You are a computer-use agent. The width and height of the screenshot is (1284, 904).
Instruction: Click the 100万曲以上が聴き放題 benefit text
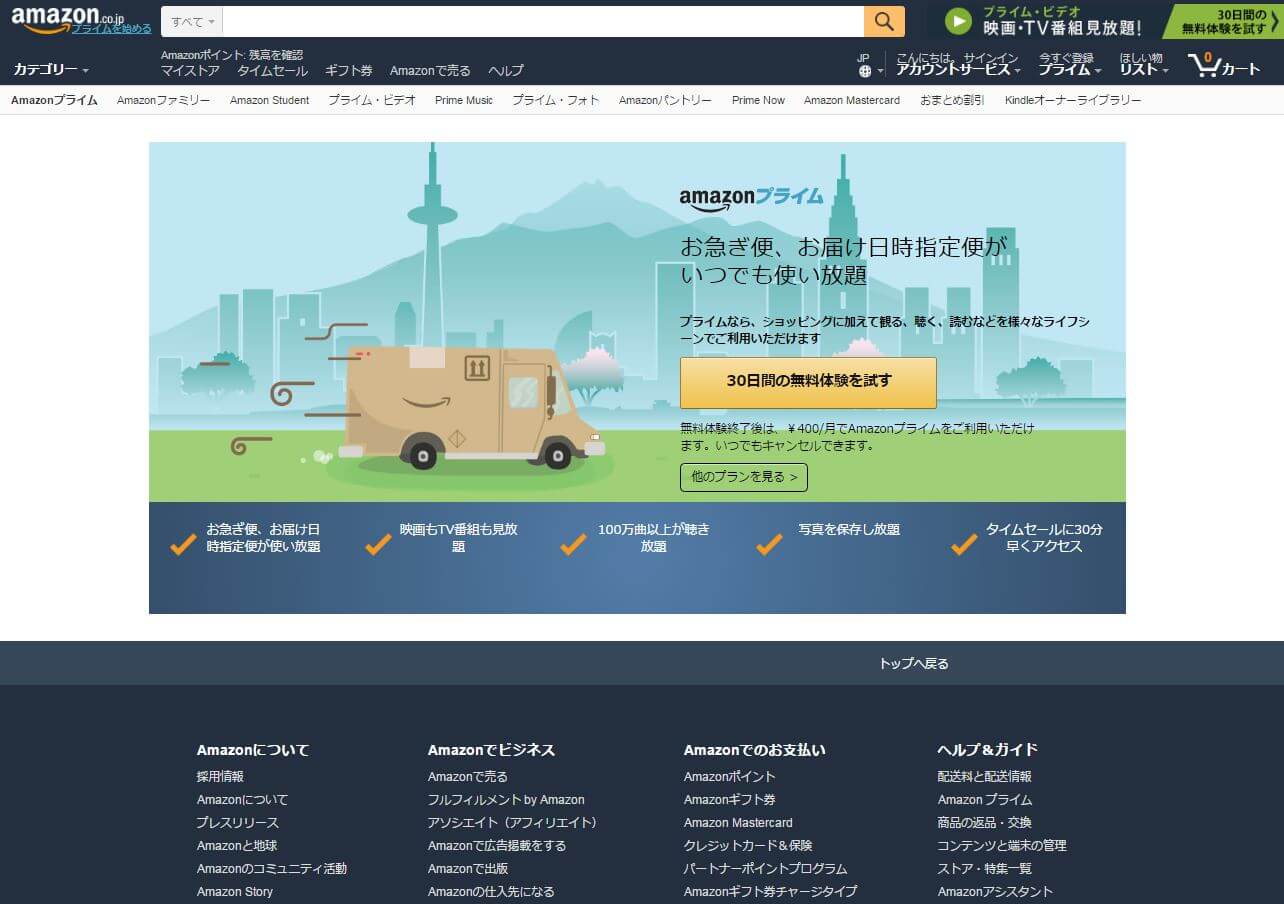[654, 538]
